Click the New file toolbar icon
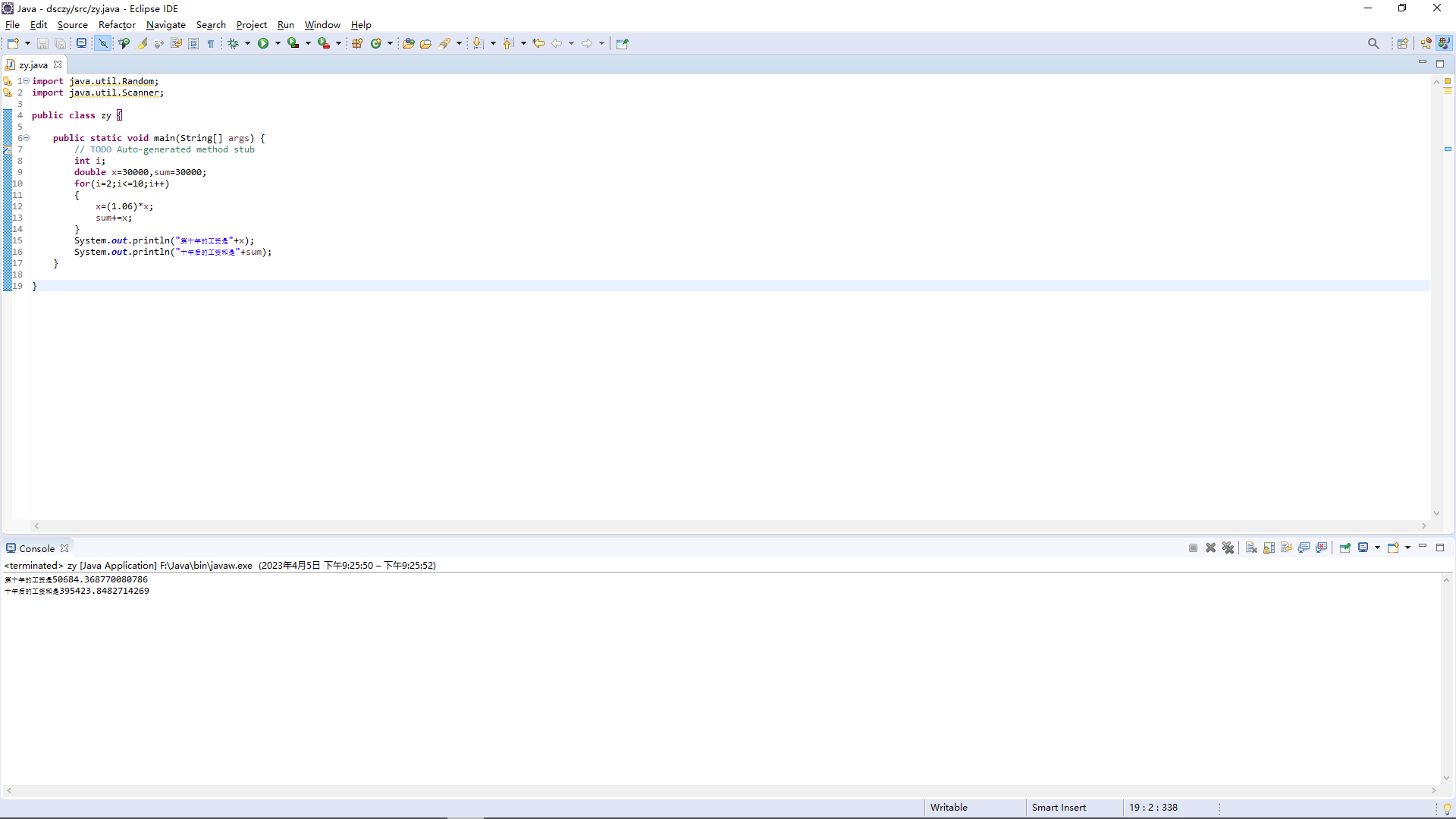The height and width of the screenshot is (819, 1456). coord(13,43)
